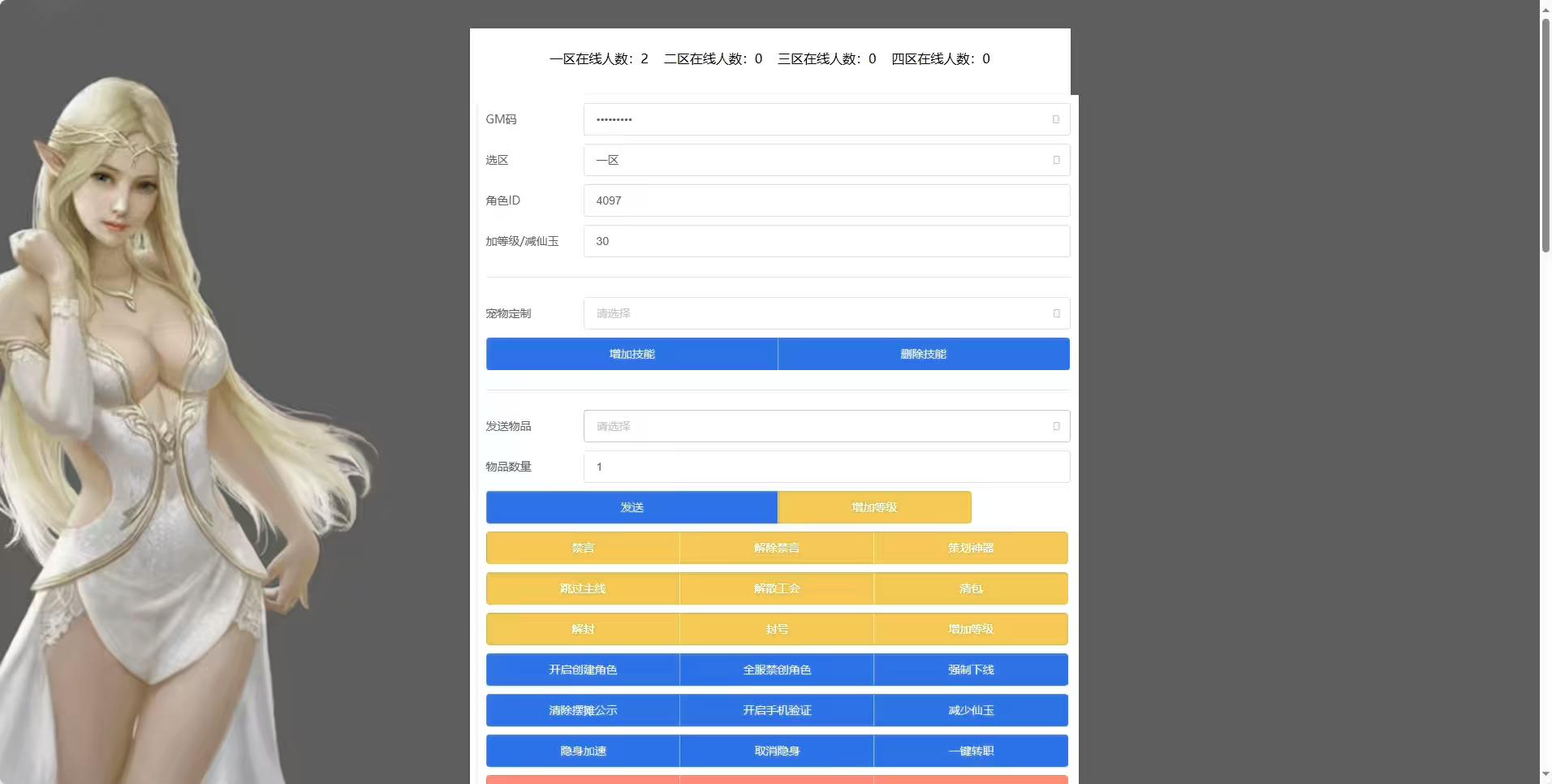Viewport: 1552px width, 784px height.
Task: Hit the blue 发送 button
Action: 632,507
